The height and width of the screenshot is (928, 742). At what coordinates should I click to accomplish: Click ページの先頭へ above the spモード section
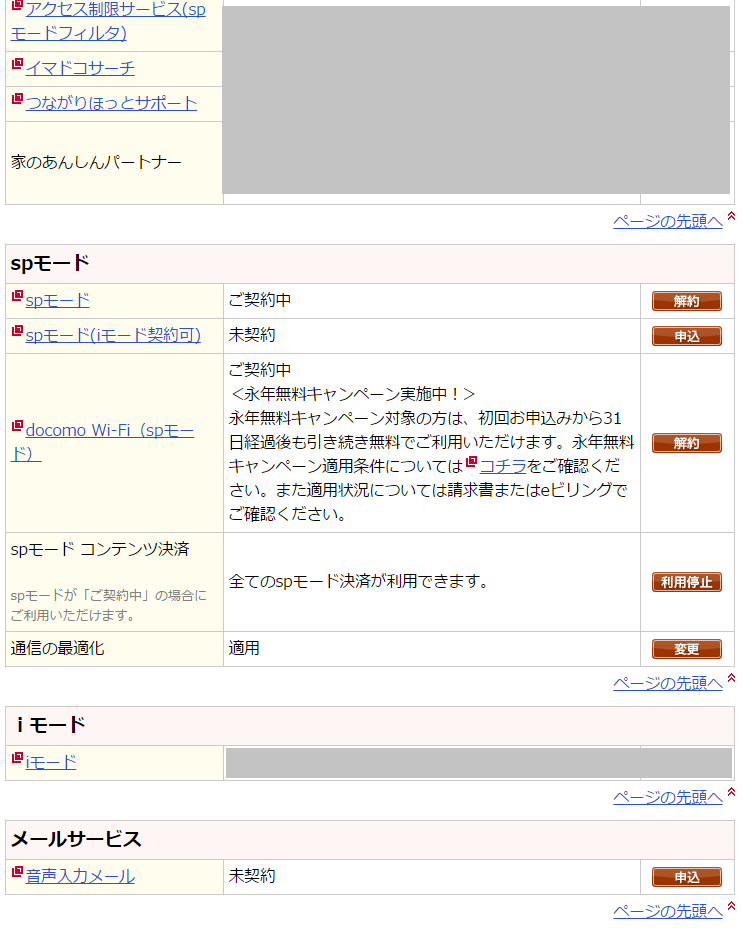tap(667, 221)
